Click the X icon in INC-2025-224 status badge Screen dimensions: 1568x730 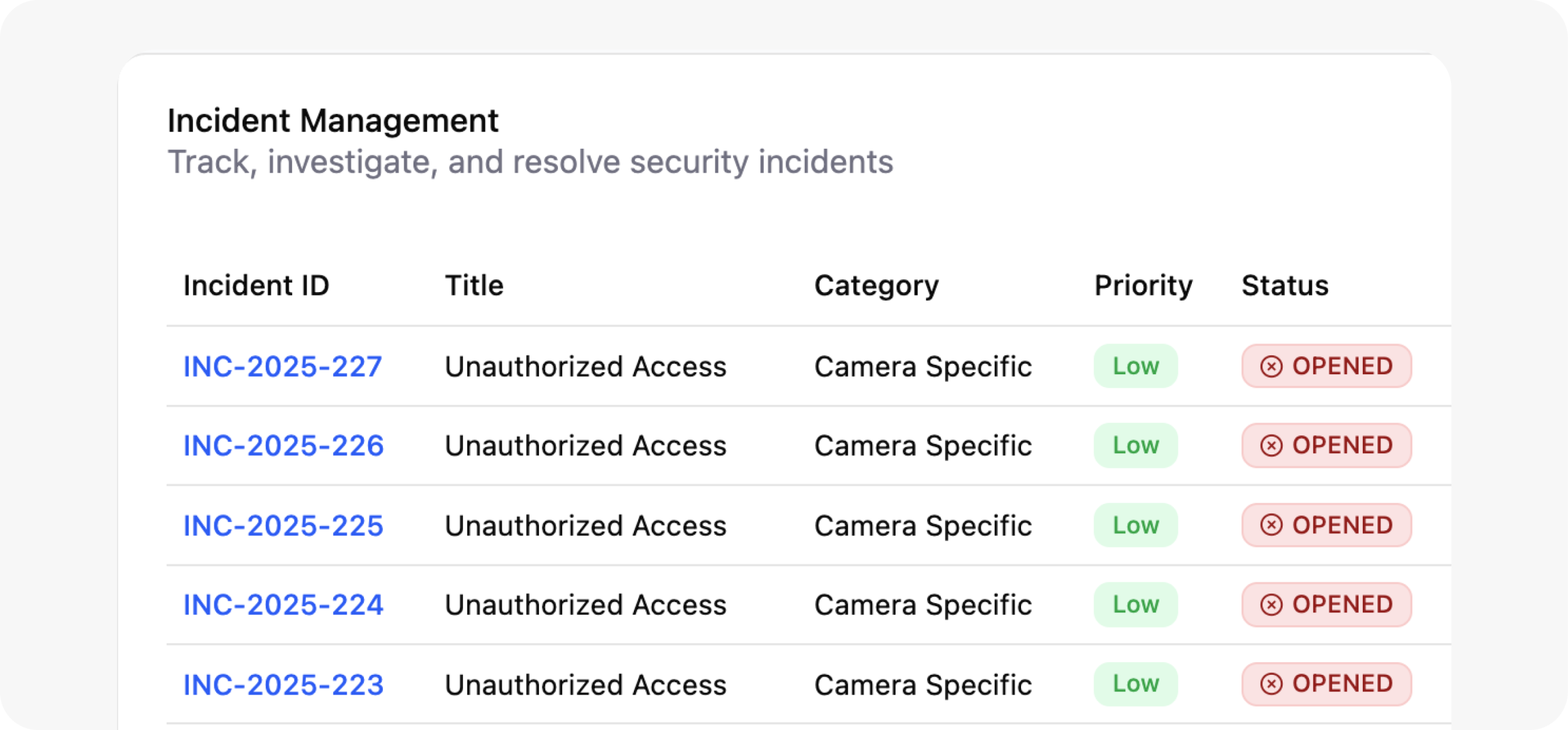point(1271,604)
